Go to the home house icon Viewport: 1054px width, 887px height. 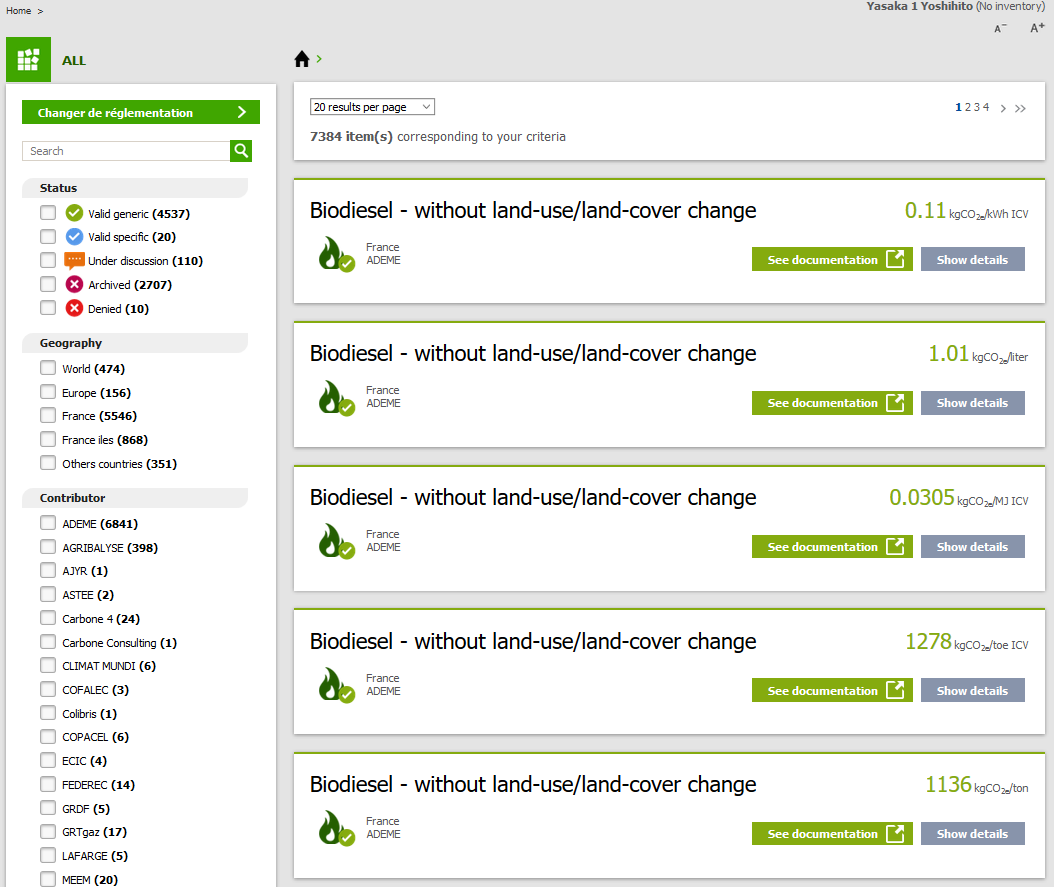click(302, 59)
